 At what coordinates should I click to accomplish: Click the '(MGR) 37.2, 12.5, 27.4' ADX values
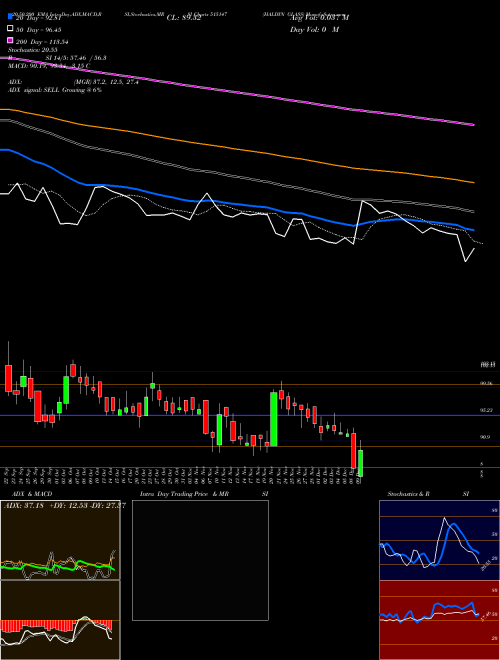click(x=106, y=82)
